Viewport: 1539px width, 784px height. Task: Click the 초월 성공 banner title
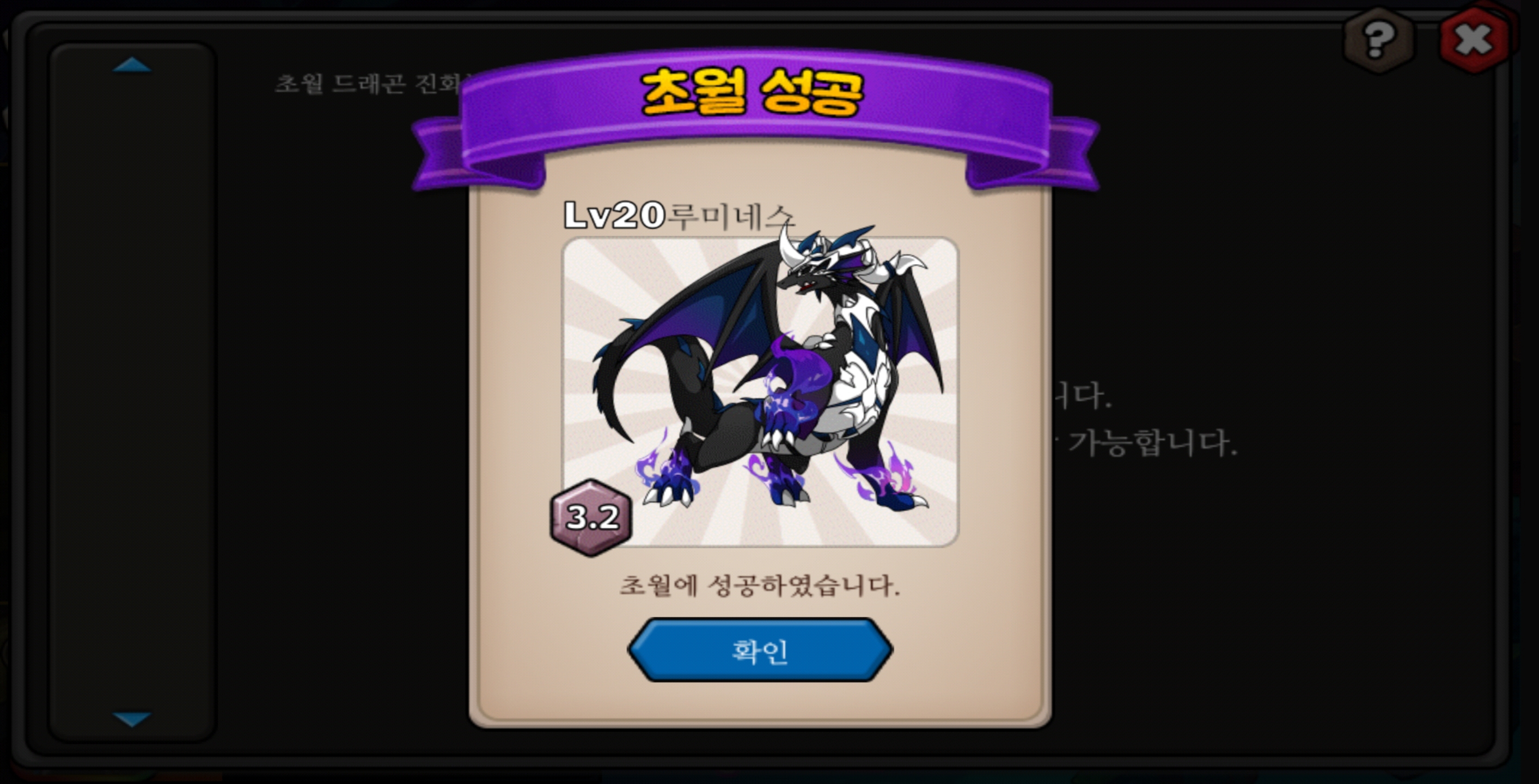[x=753, y=93]
